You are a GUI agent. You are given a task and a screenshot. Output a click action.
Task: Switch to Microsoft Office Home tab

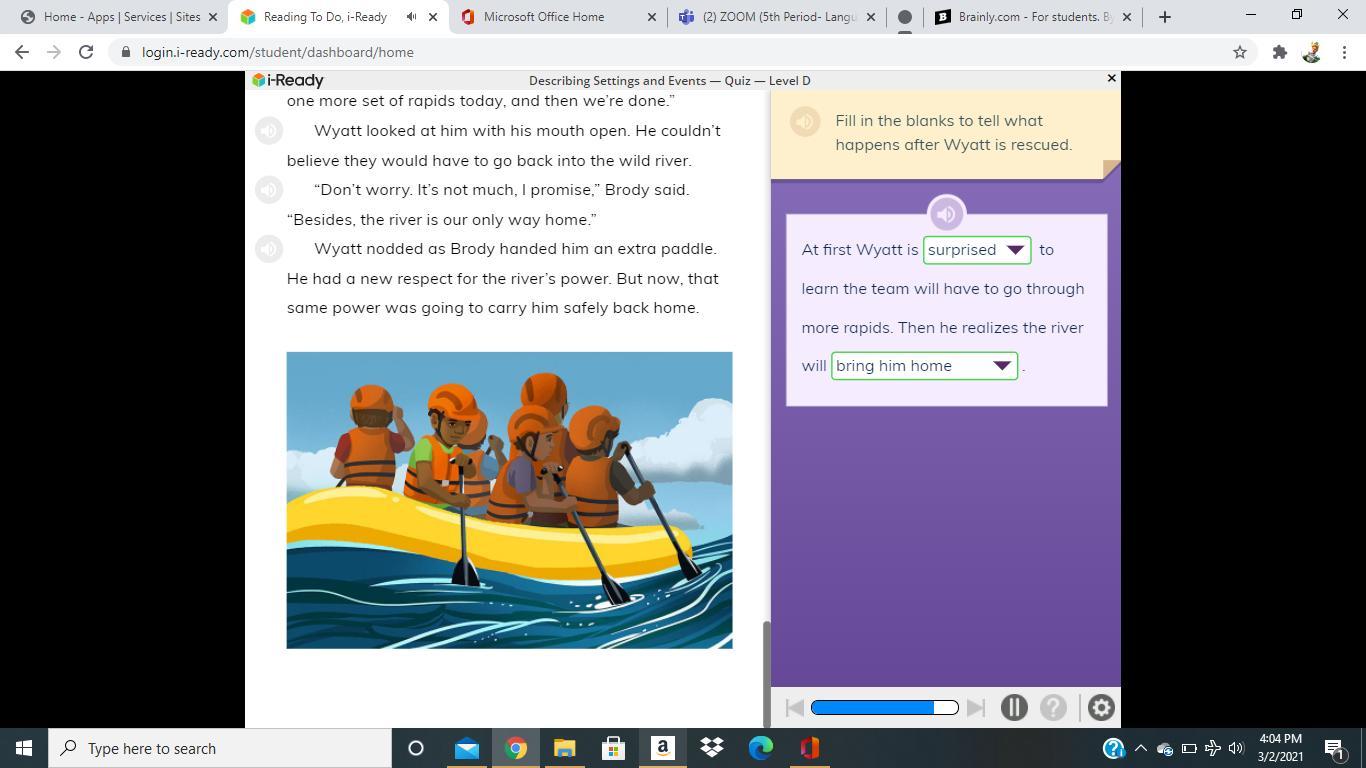point(543,17)
